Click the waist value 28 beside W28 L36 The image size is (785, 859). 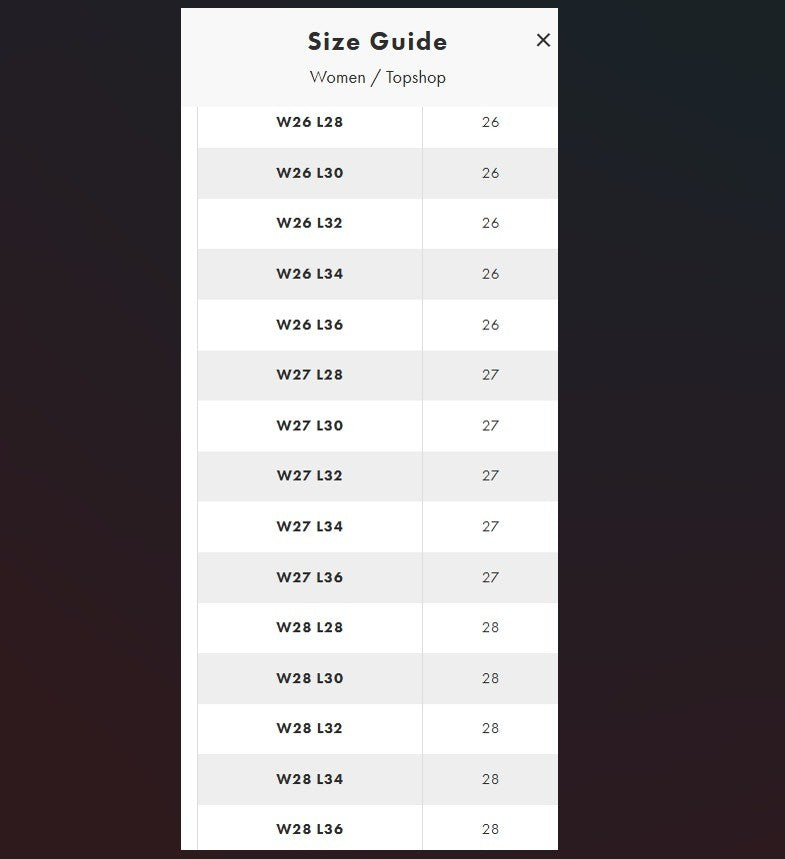pyautogui.click(x=490, y=829)
